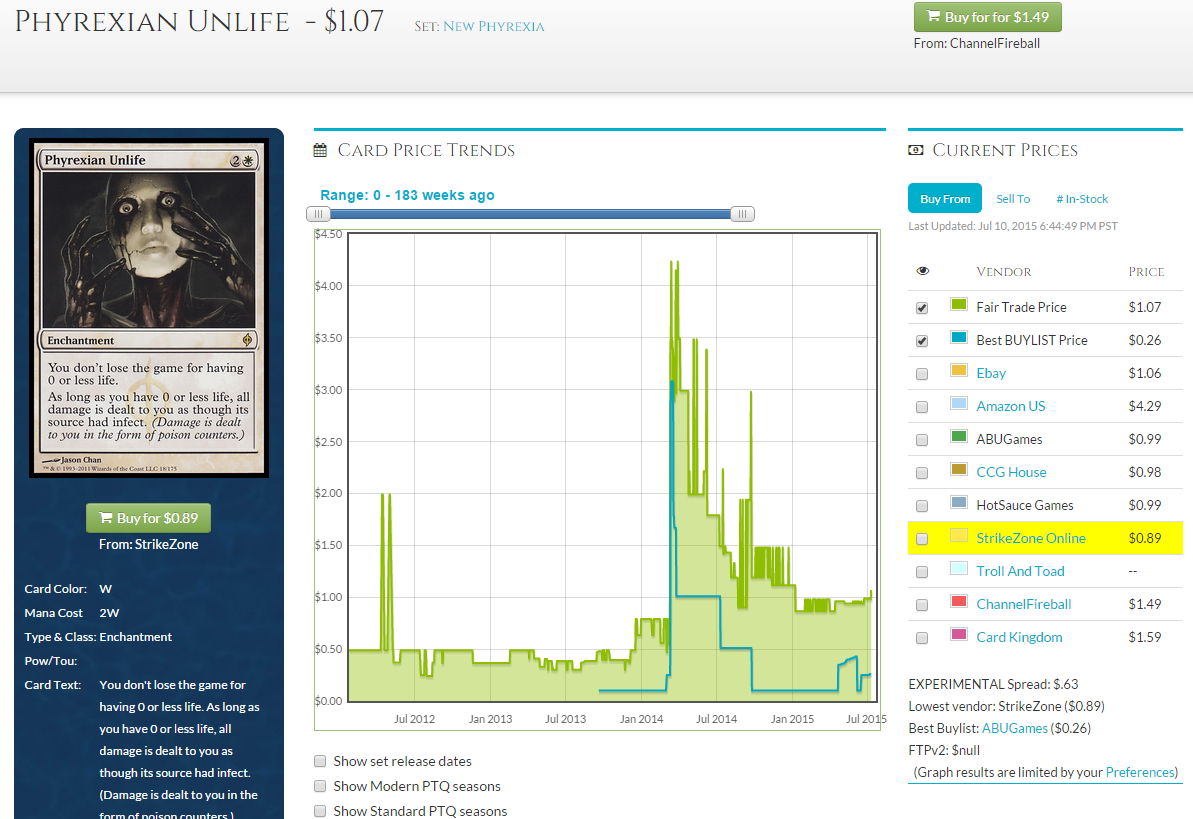1193x819 pixels.
Task: Click the Vendor column header
Action: 1004,272
